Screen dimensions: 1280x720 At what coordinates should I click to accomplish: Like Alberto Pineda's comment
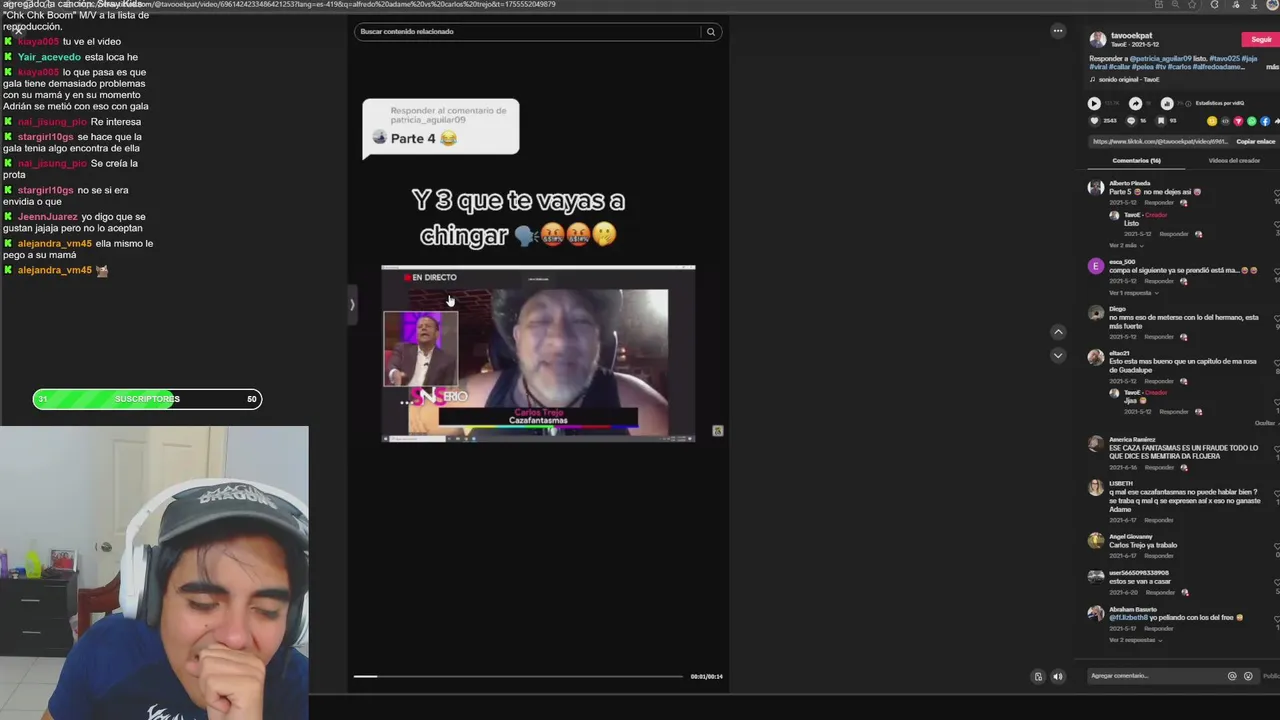click(x=1277, y=192)
